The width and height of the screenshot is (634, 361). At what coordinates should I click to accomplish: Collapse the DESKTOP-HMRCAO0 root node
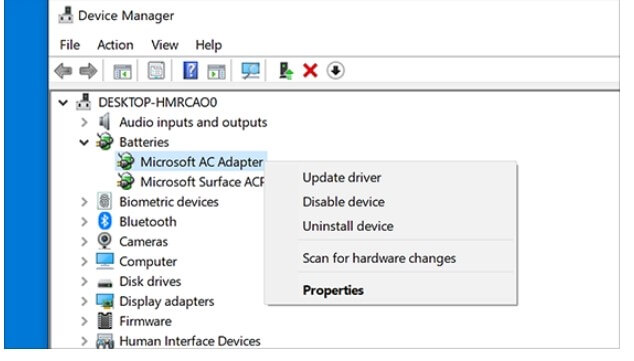coord(63,102)
